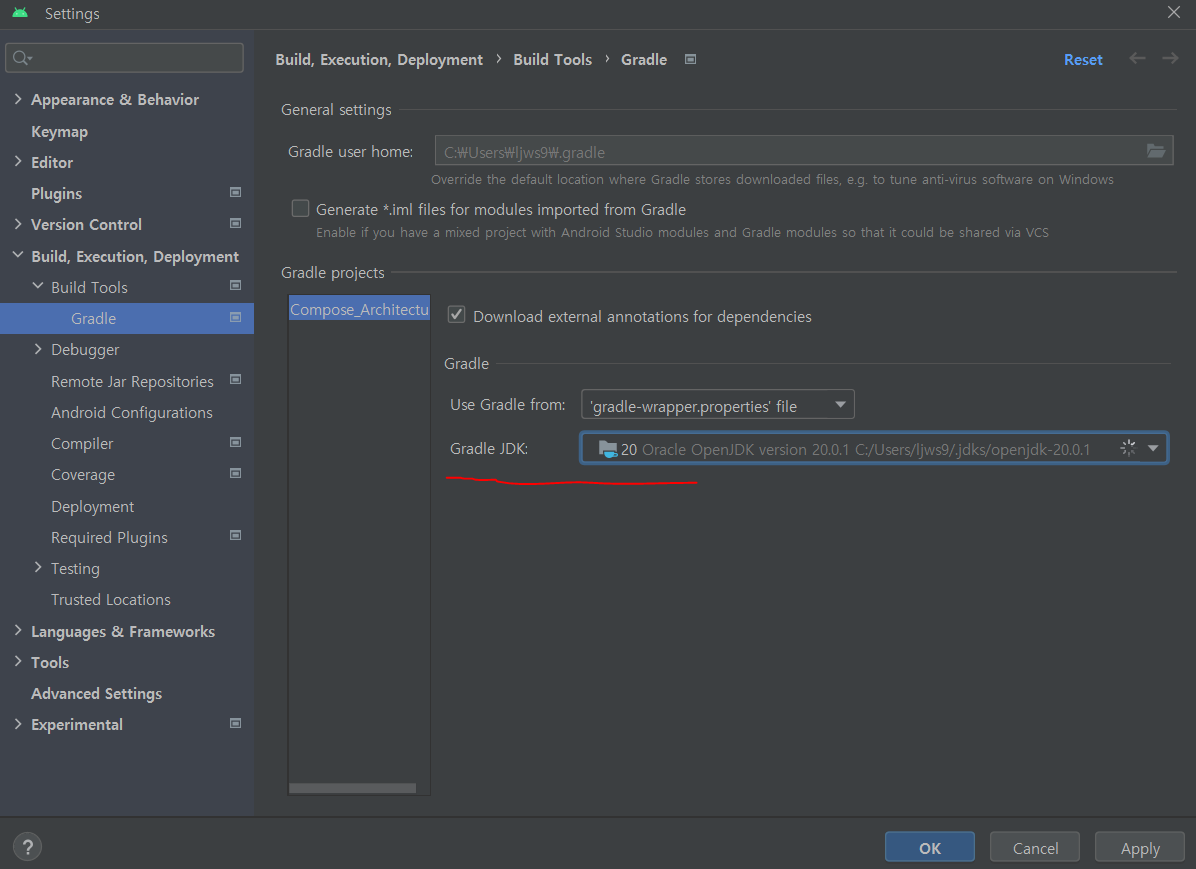Click the horizontal scrollbar under Gradle projects list
The image size is (1196, 869).
pos(352,788)
